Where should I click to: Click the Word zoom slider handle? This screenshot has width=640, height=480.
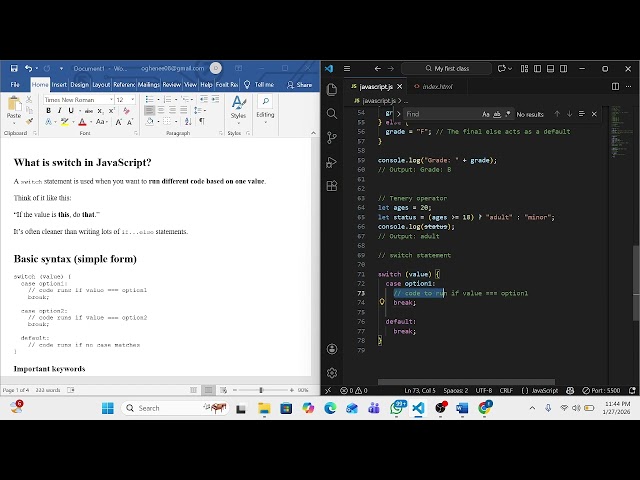[x=261, y=390]
